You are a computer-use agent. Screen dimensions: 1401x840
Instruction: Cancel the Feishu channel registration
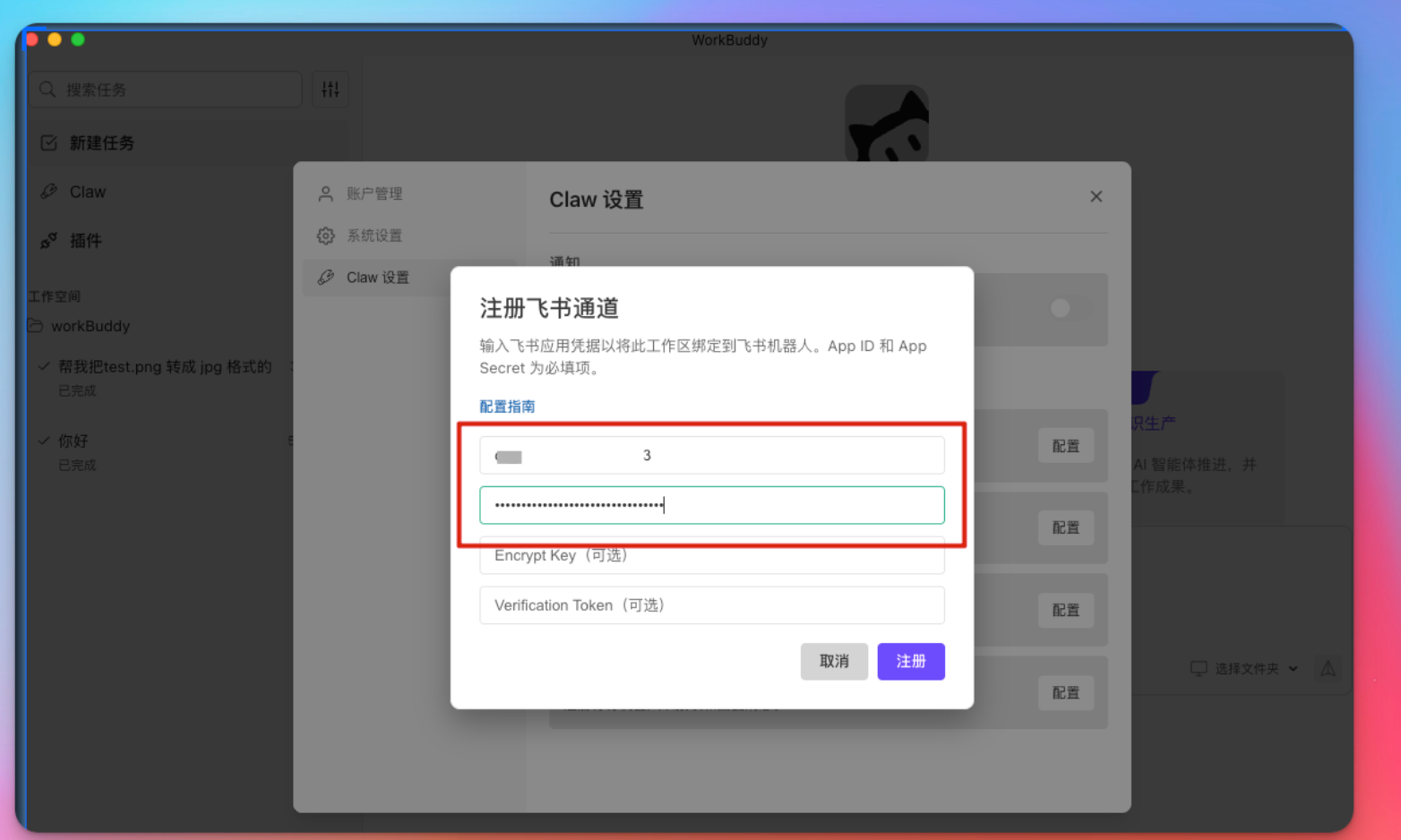(x=834, y=662)
